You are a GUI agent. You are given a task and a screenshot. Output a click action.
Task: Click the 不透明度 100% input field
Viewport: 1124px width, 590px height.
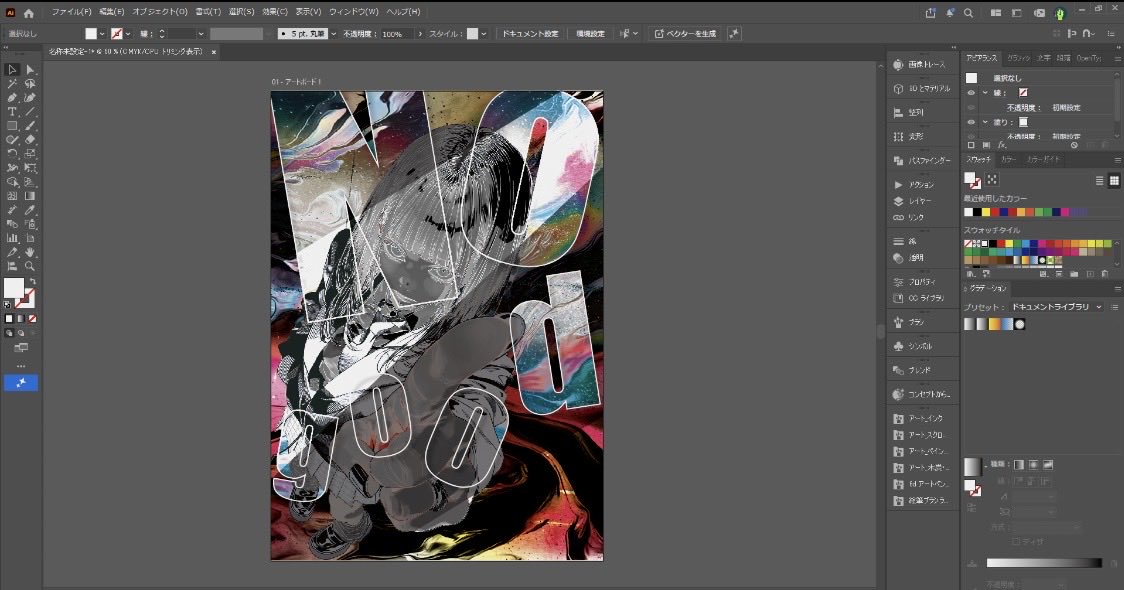pyautogui.click(x=396, y=34)
